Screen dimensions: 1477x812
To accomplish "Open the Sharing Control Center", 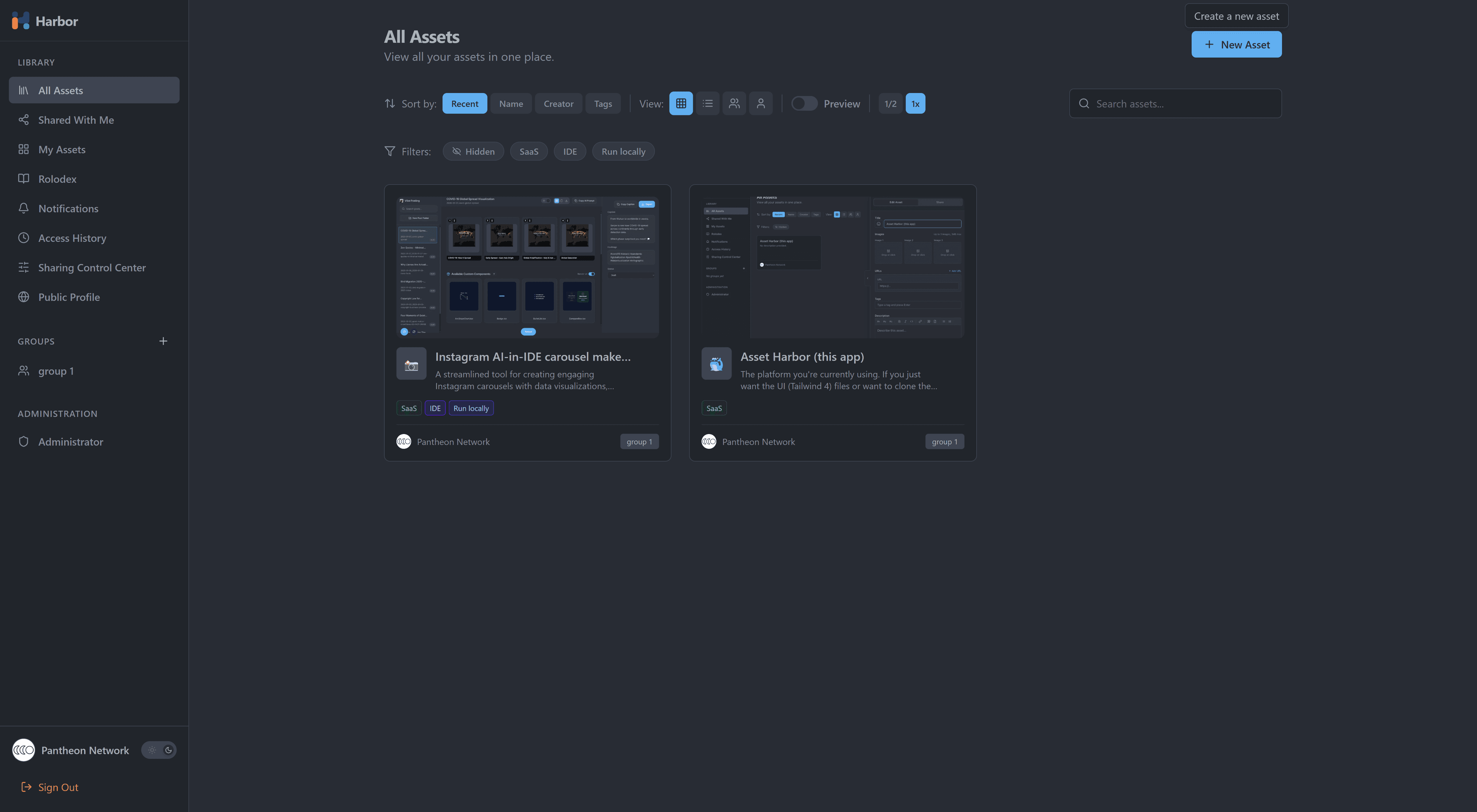I will (92, 267).
